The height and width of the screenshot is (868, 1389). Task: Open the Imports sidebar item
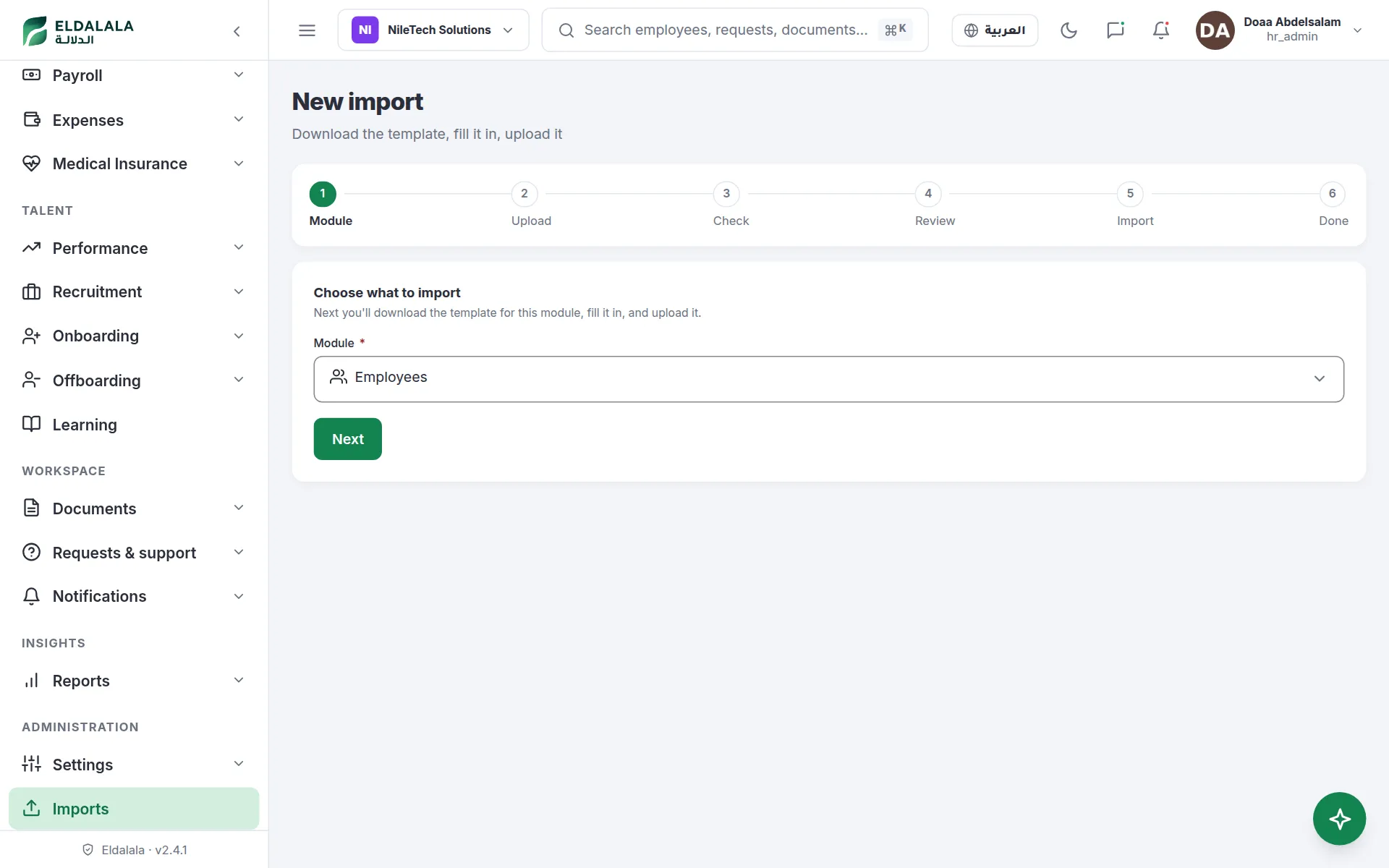point(134,809)
